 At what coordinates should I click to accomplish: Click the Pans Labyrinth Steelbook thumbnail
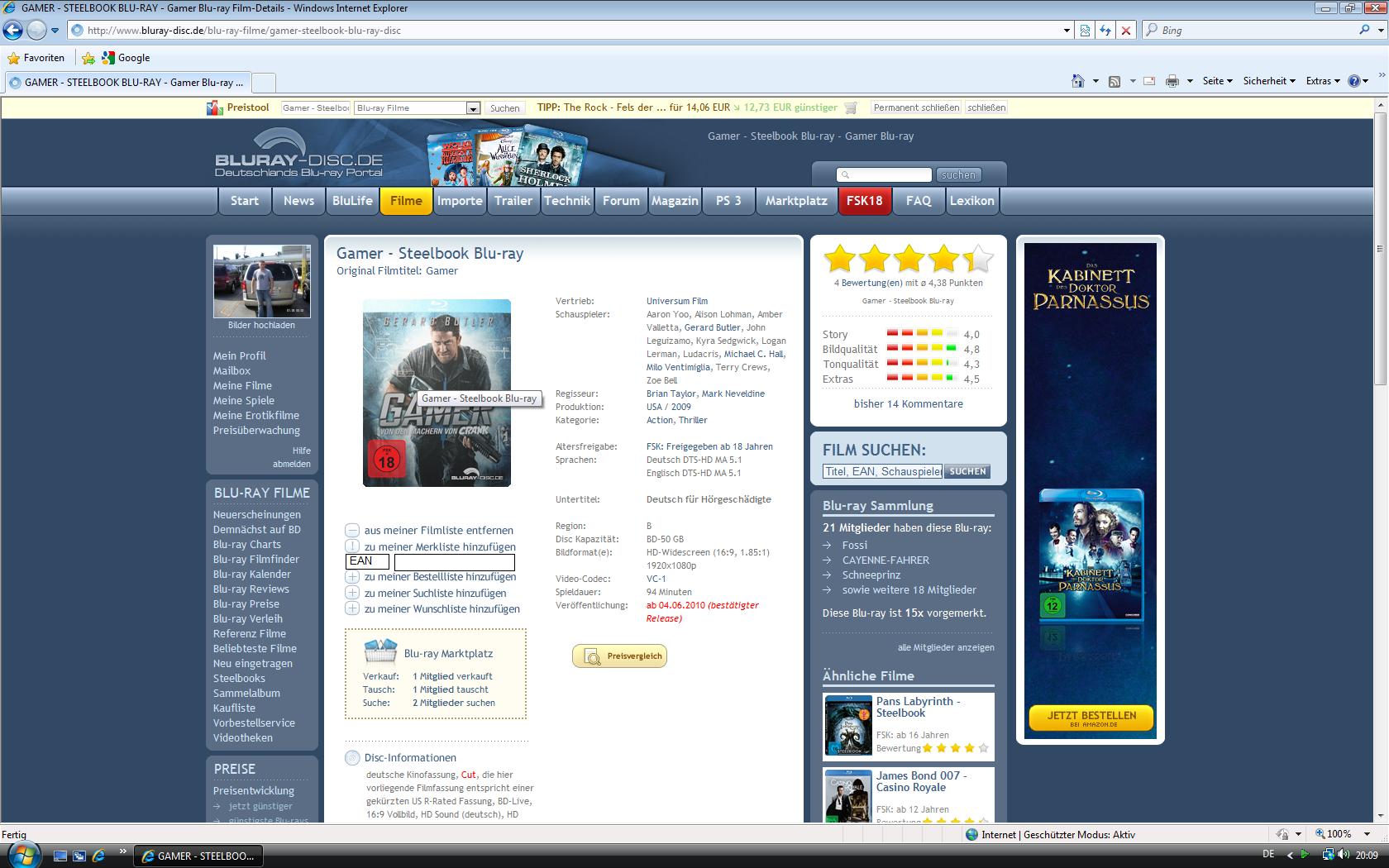(x=848, y=725)
